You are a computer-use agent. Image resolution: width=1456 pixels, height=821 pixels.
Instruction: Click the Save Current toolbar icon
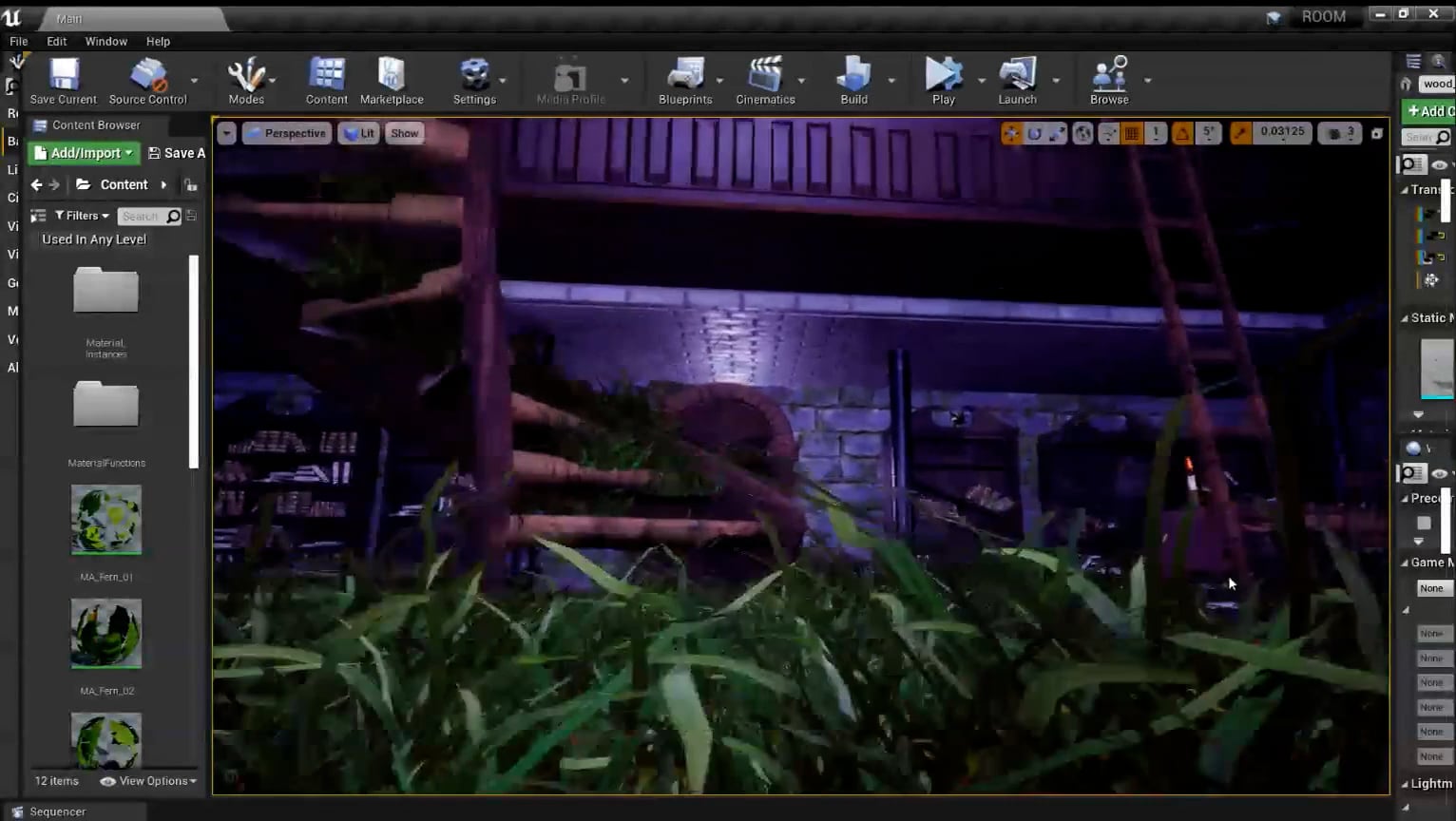pyautogui.click(x=64, y=80)
